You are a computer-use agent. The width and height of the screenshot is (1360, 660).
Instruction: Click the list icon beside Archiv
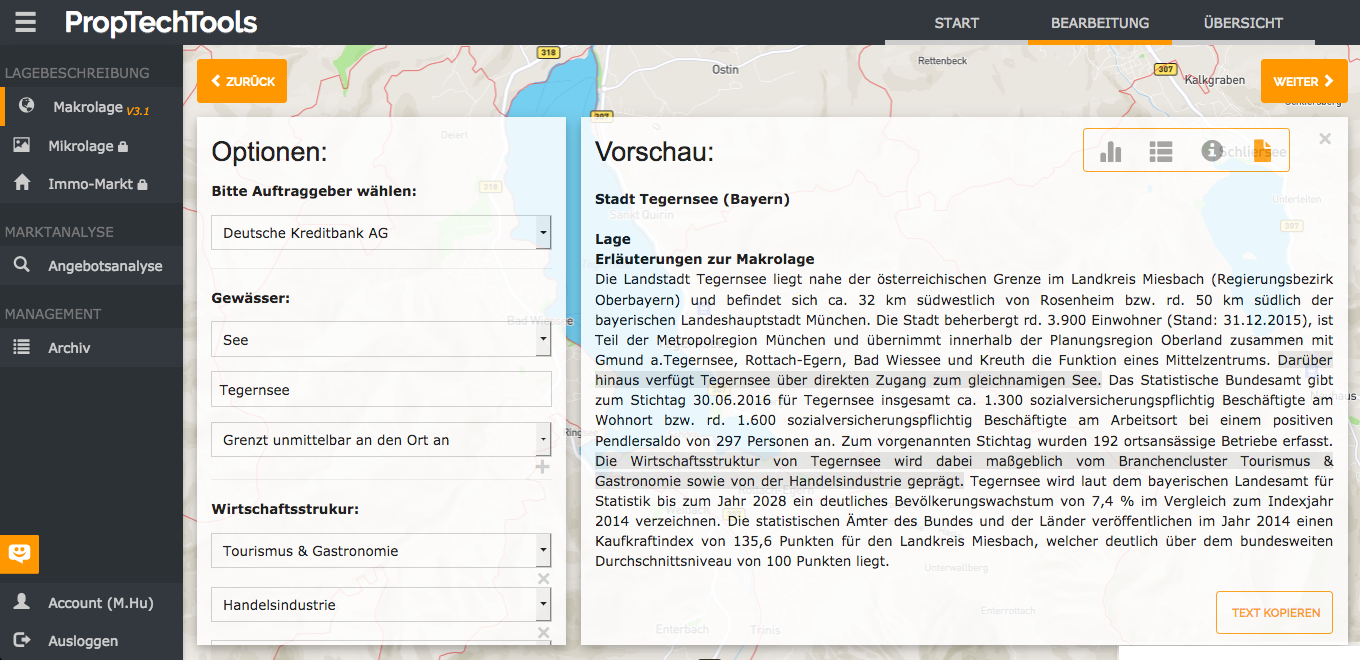coord(21,347)
